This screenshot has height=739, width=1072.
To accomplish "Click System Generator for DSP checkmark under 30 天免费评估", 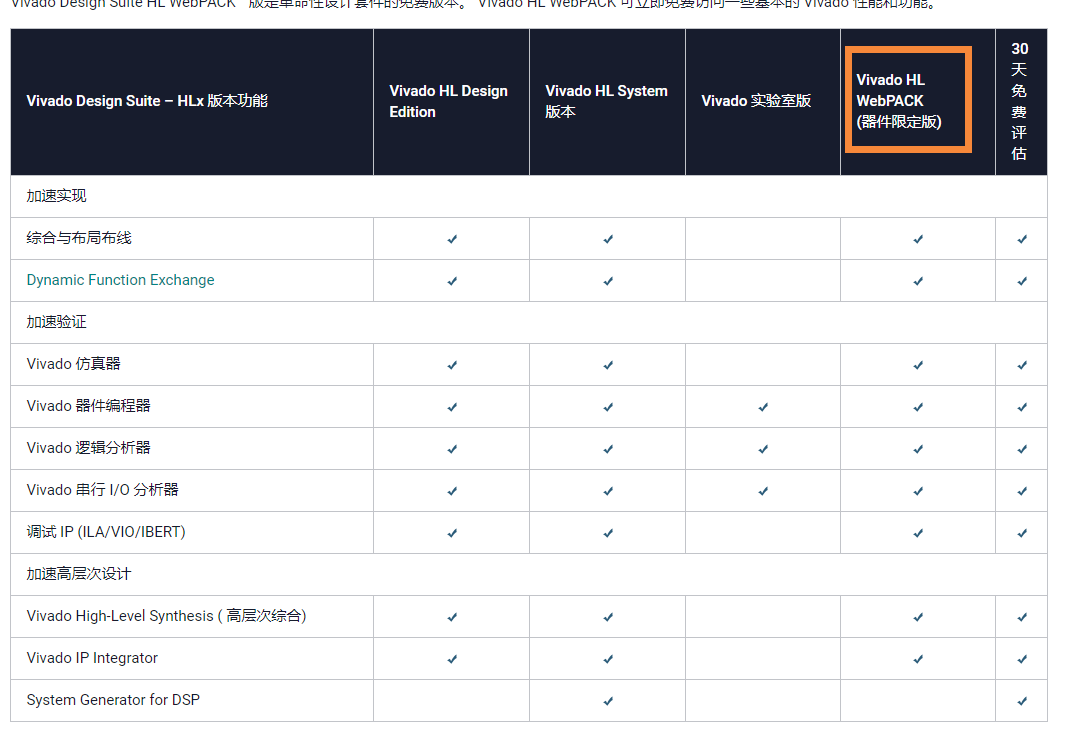I will click(x=1022, y=701).
